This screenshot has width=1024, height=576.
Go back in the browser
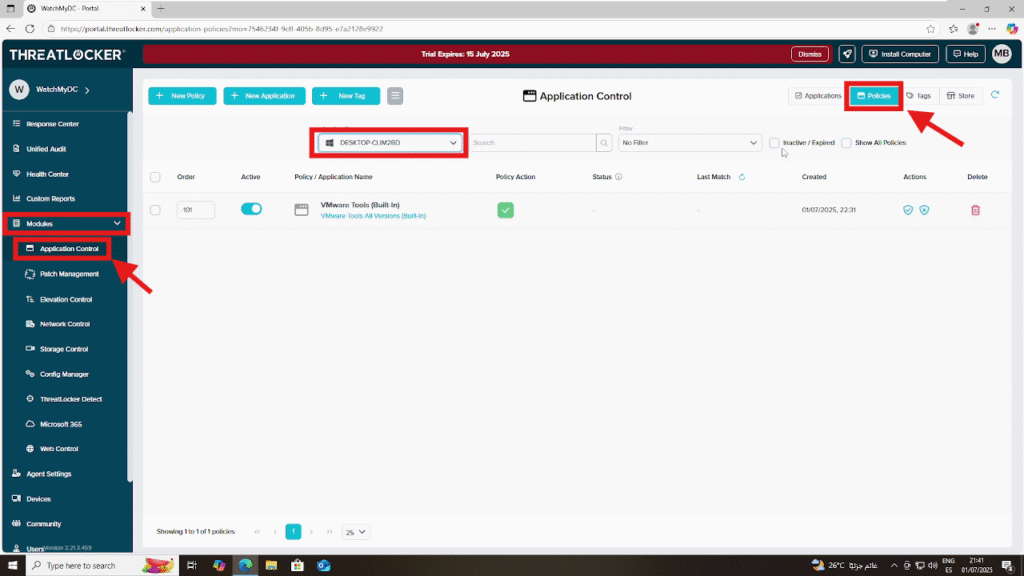[10, 29]
